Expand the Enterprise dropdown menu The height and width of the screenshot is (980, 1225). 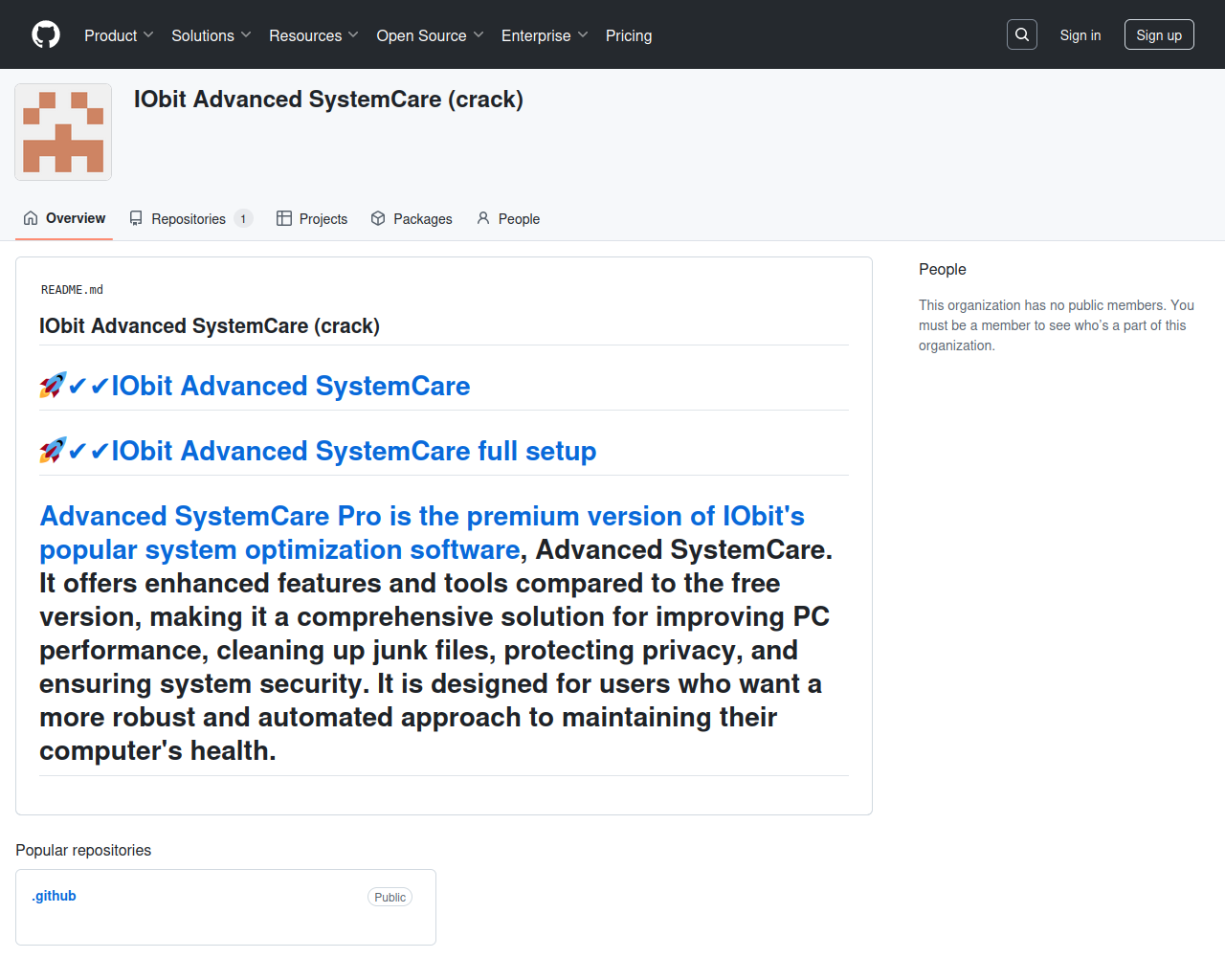(545, 35)
